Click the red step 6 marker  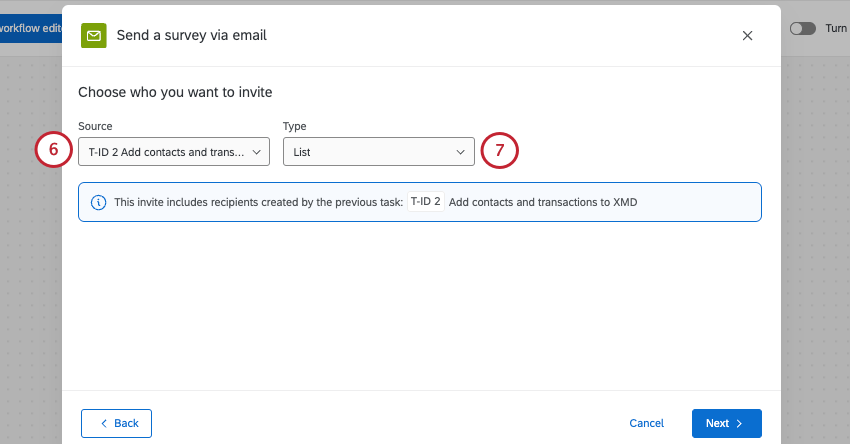point(53,151)
